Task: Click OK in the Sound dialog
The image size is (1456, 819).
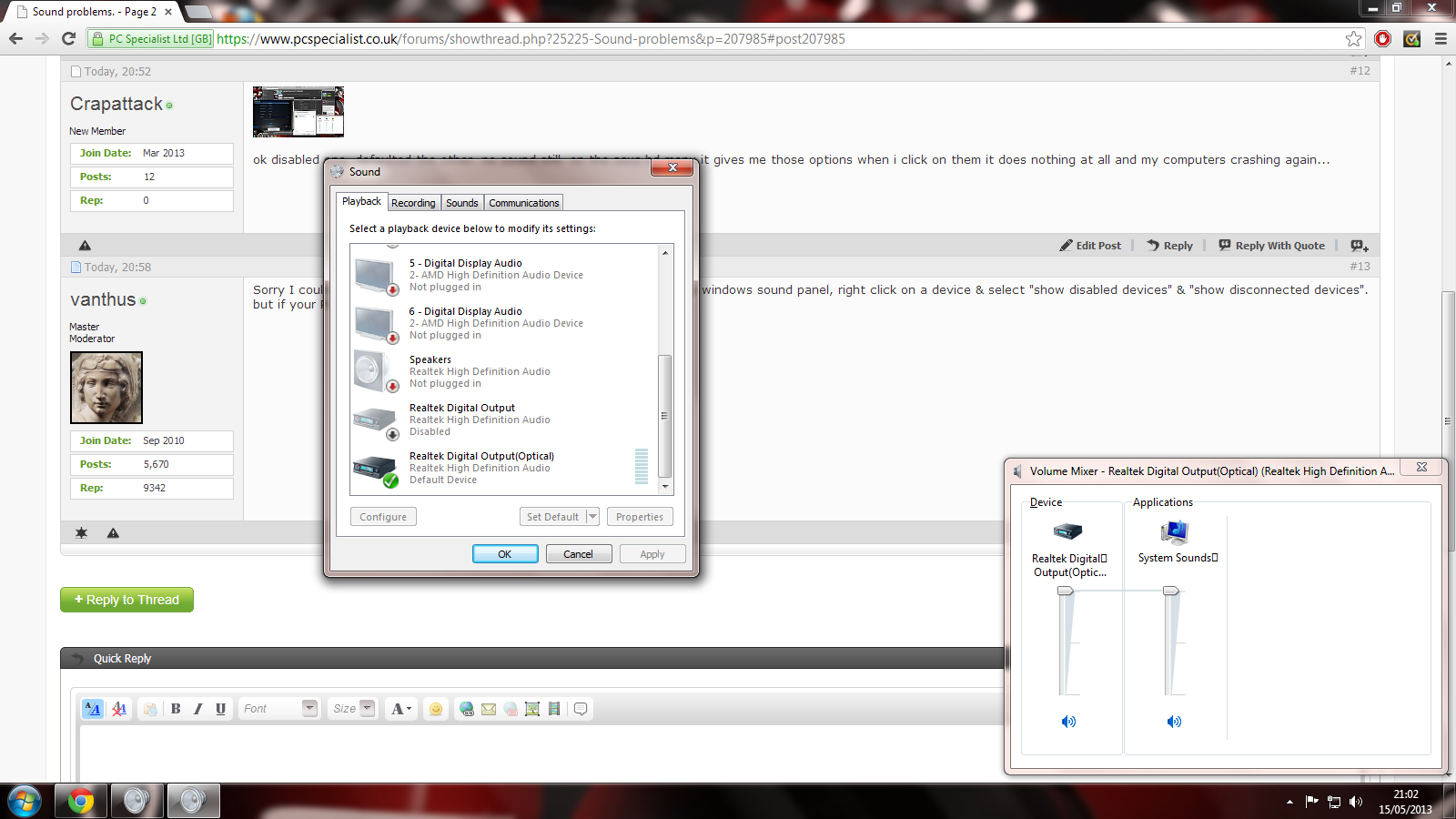Action: pos(505,554)
